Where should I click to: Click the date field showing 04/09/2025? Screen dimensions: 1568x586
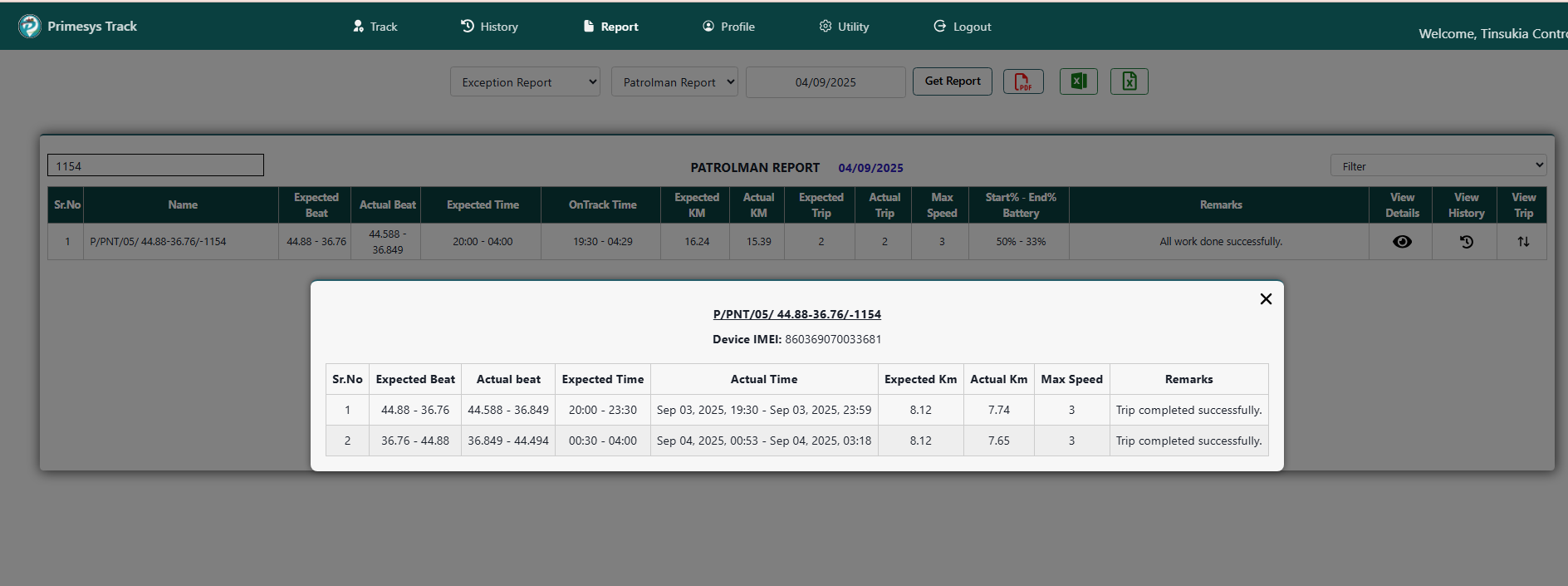point(826,82)
